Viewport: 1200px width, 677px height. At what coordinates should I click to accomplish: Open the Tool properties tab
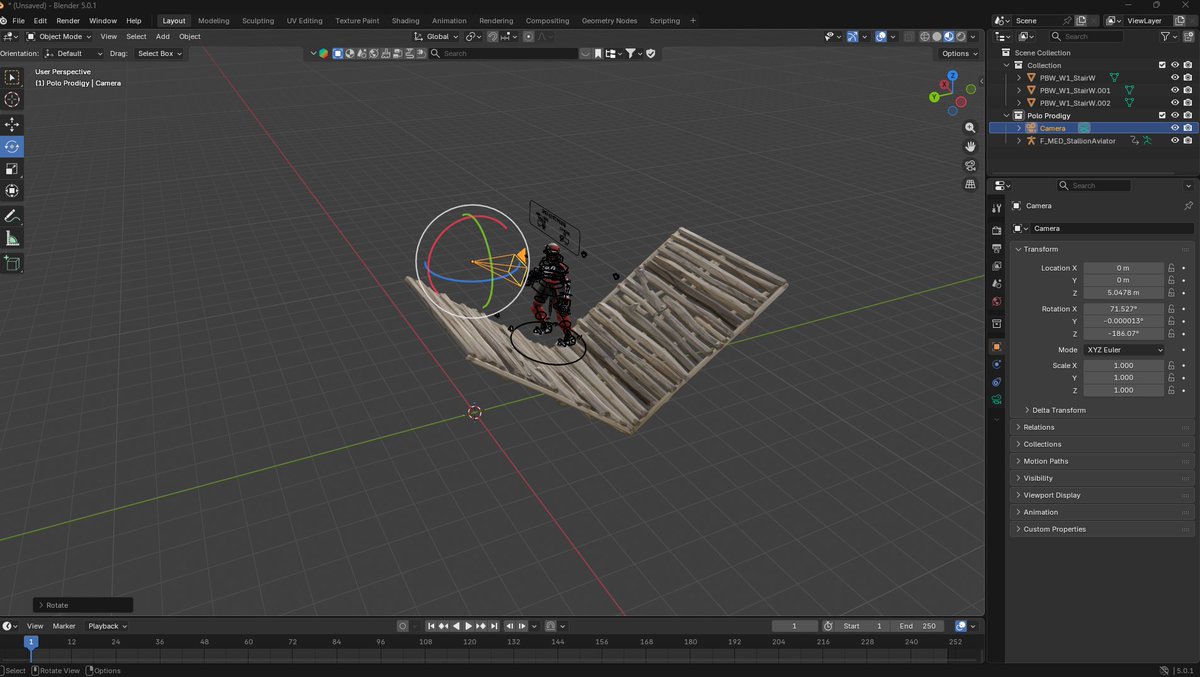click(x=996, y=208)
